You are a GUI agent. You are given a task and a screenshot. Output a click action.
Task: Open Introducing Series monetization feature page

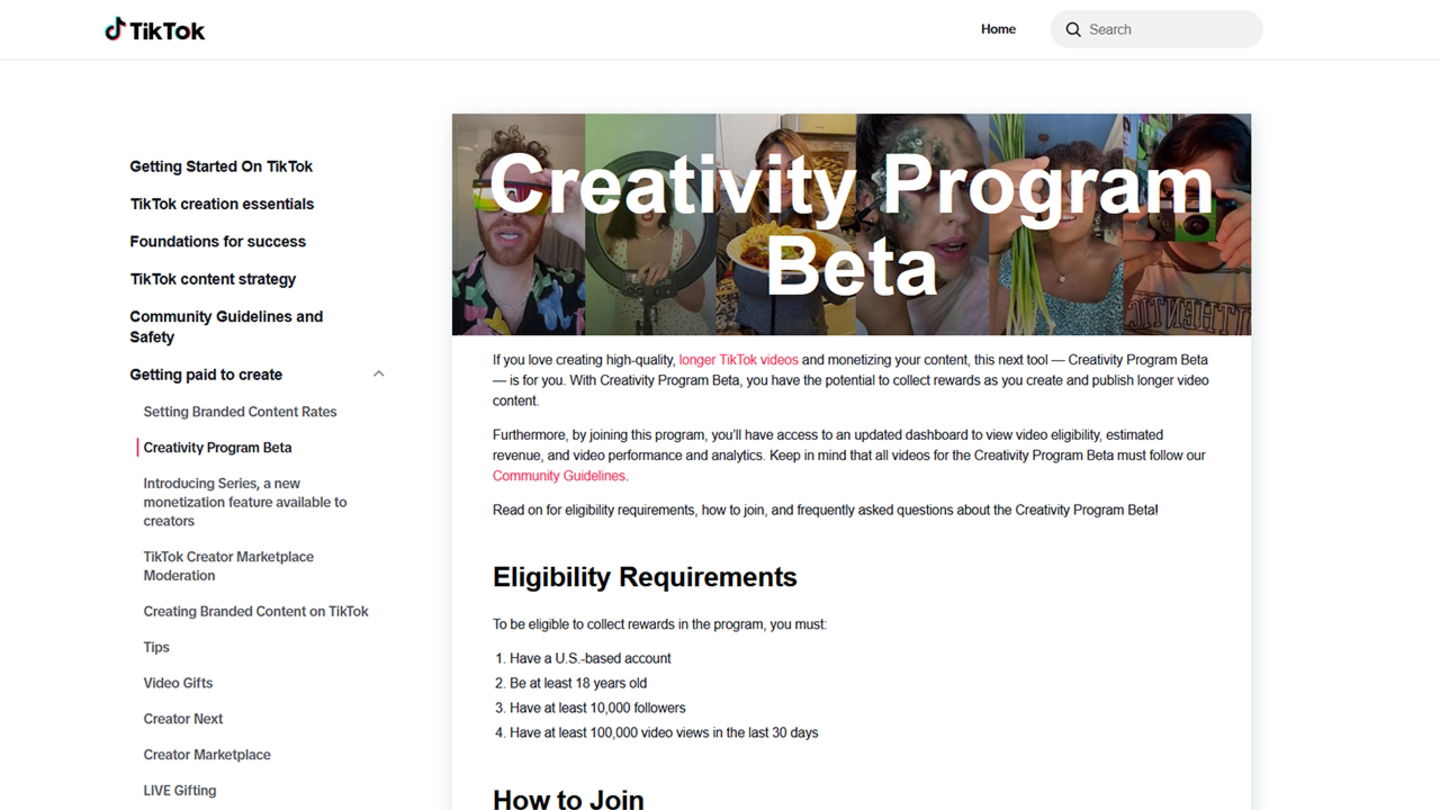pyautogui.click(x=245, y=502)
